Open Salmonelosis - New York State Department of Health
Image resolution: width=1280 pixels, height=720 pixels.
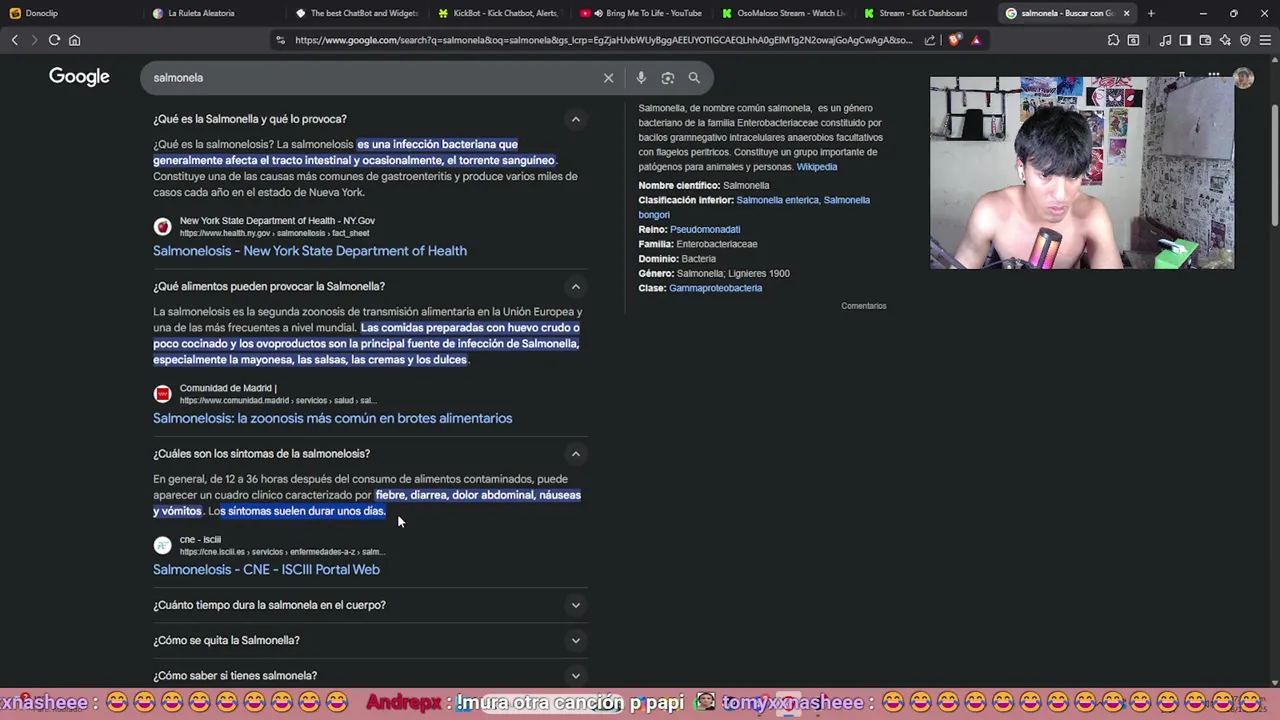[310, 251]
